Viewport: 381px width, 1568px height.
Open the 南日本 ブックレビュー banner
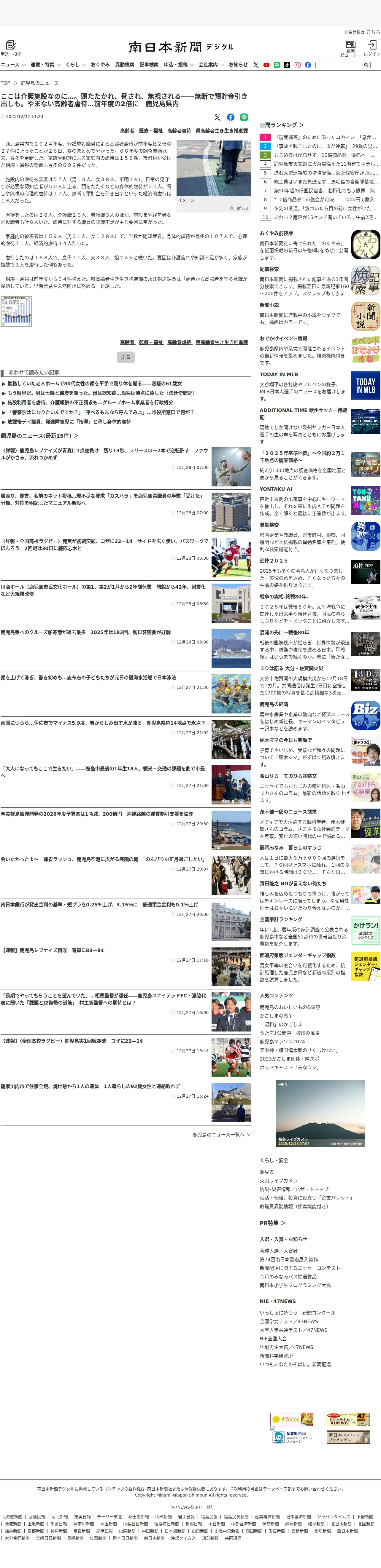[347, 1436]
